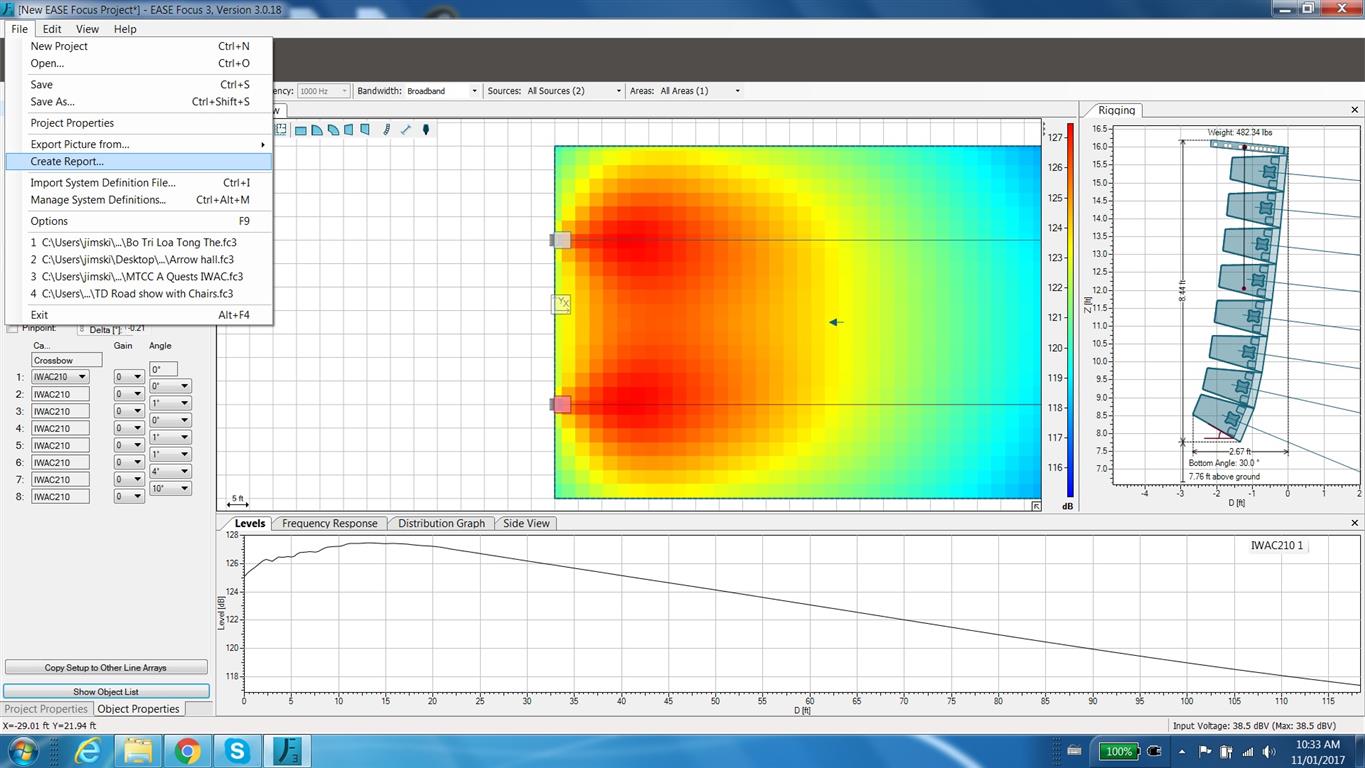
Task: Switch to the Frequency Response tab
Action: pos(329,523)
